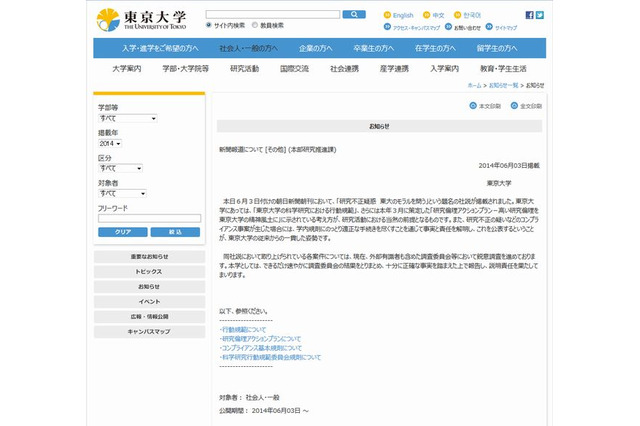Open the 対象者 dropdown
The width and height of the screenshot is (640, 426).
pos(122,193)
